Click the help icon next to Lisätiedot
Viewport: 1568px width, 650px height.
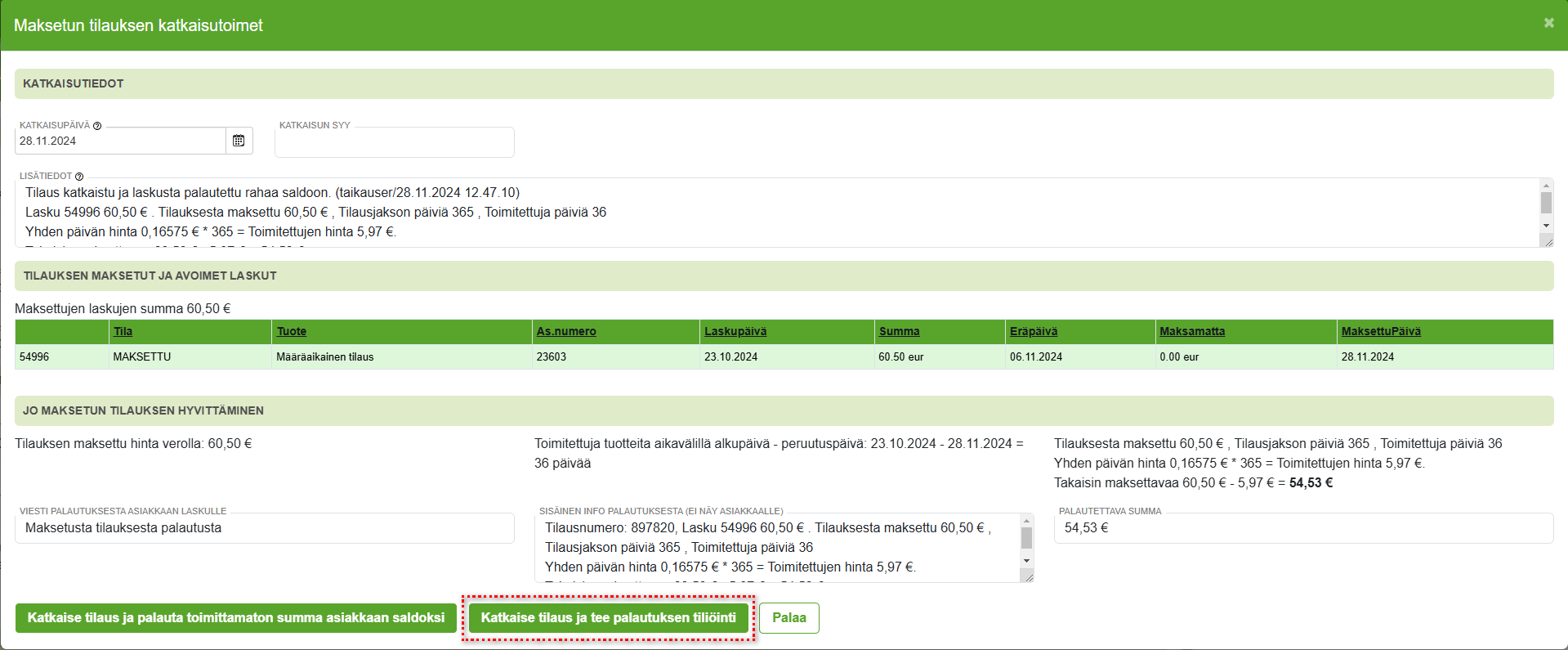point(79,177)
